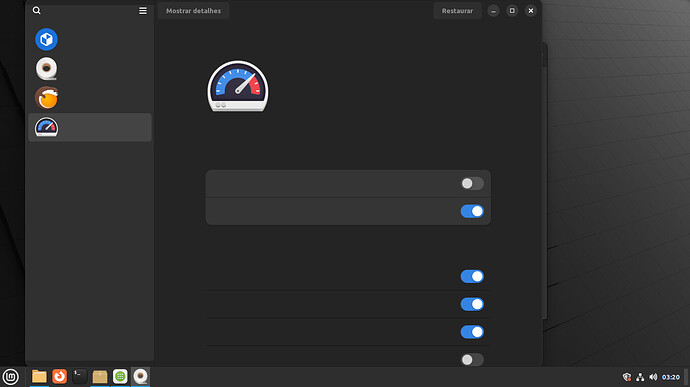The image size is (690, 387).
Task: Click the tape roll app in taskbar
Action: point(140,376)
